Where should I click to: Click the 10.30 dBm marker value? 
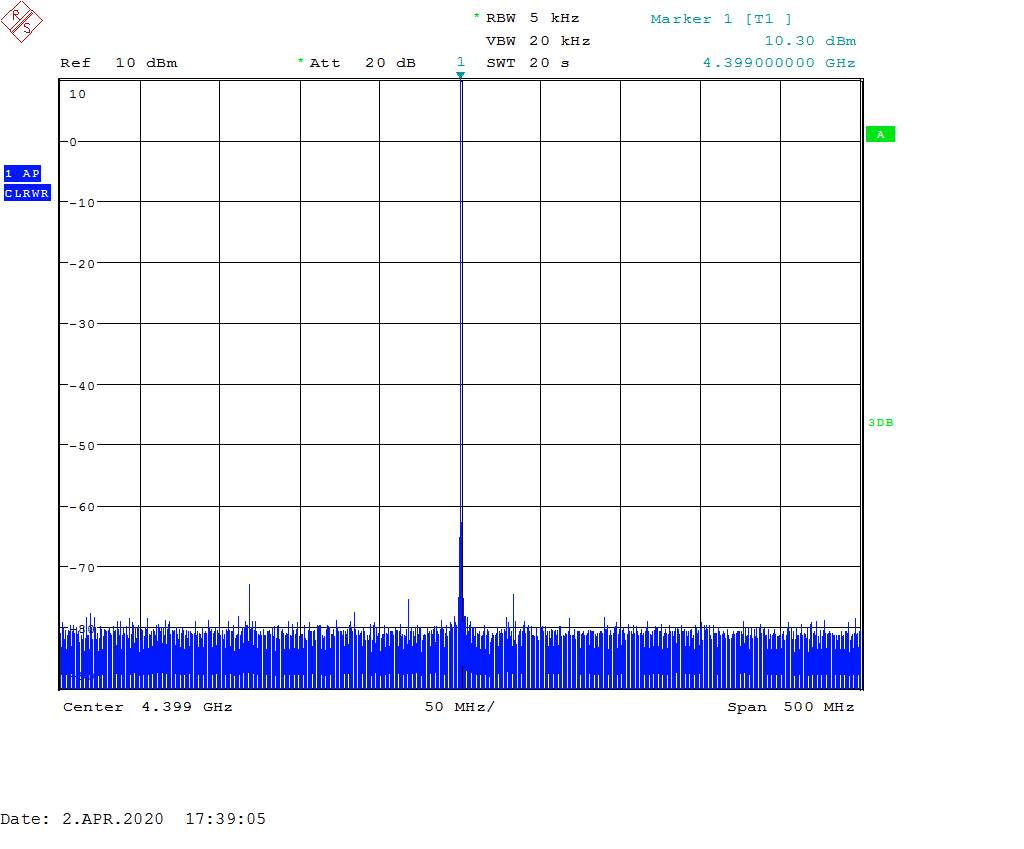810,40
